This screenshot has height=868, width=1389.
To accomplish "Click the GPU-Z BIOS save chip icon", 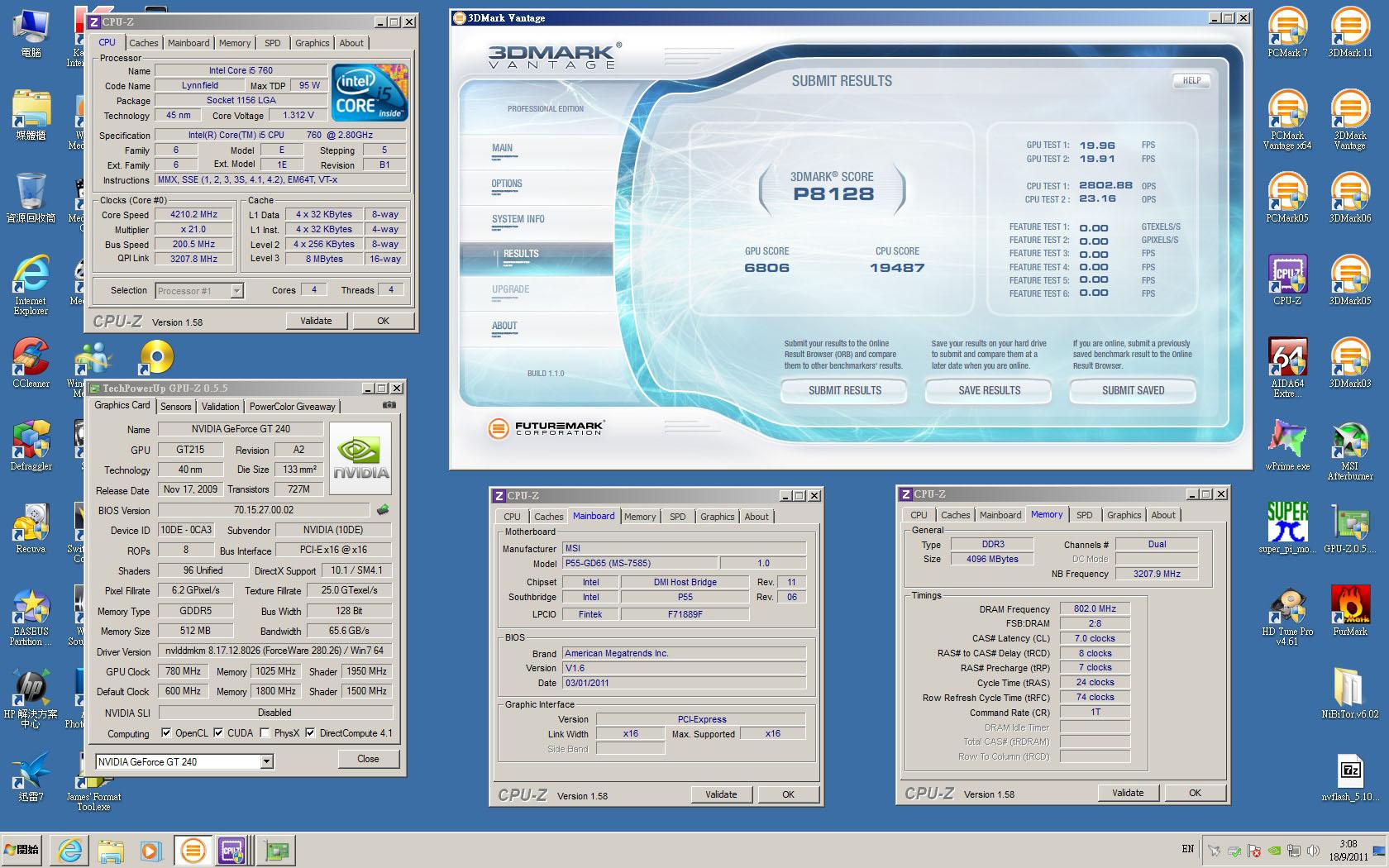I will [x=383, y=510].
